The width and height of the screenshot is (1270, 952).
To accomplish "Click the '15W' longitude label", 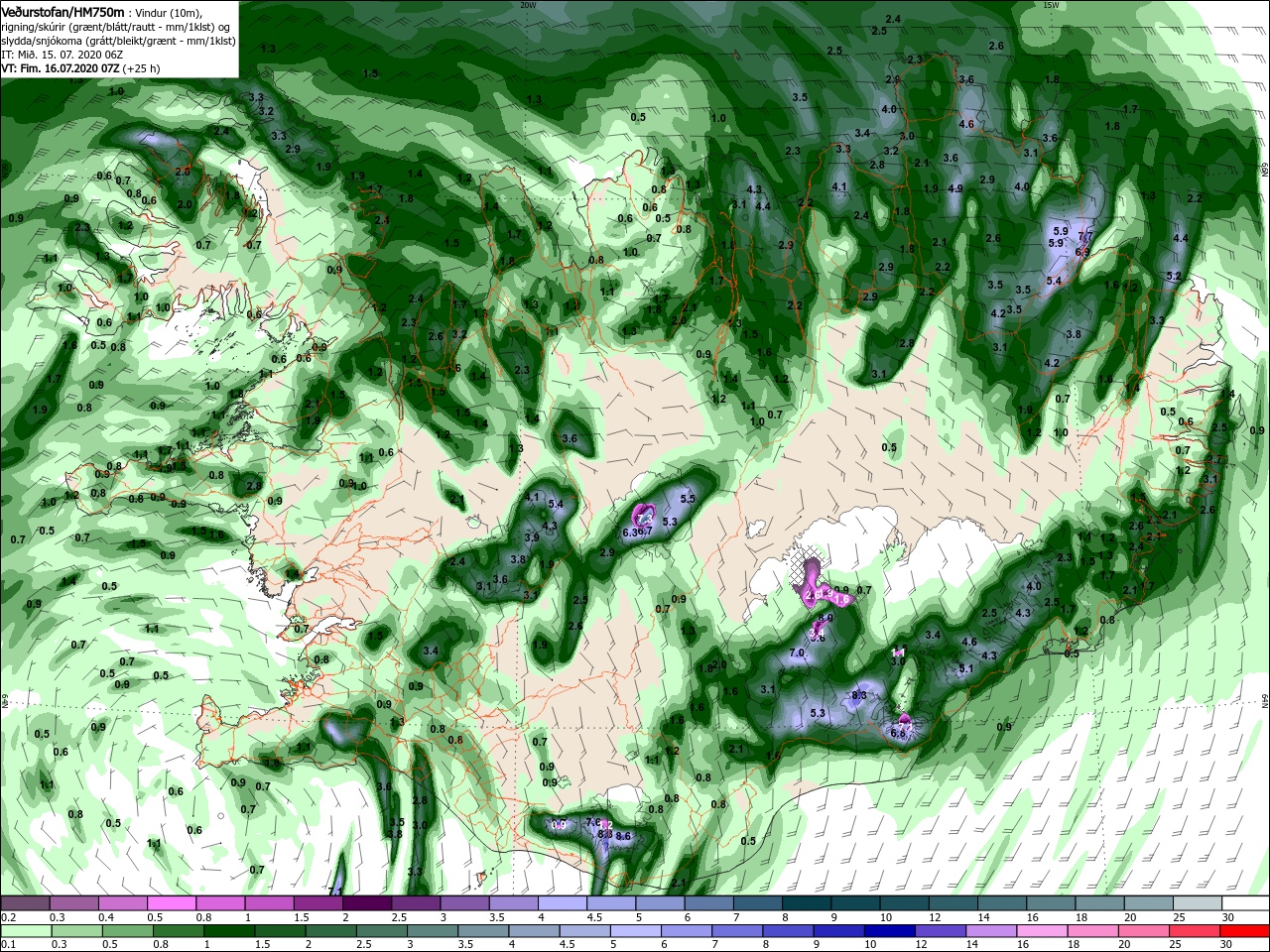I will [x=1051, y=4].
